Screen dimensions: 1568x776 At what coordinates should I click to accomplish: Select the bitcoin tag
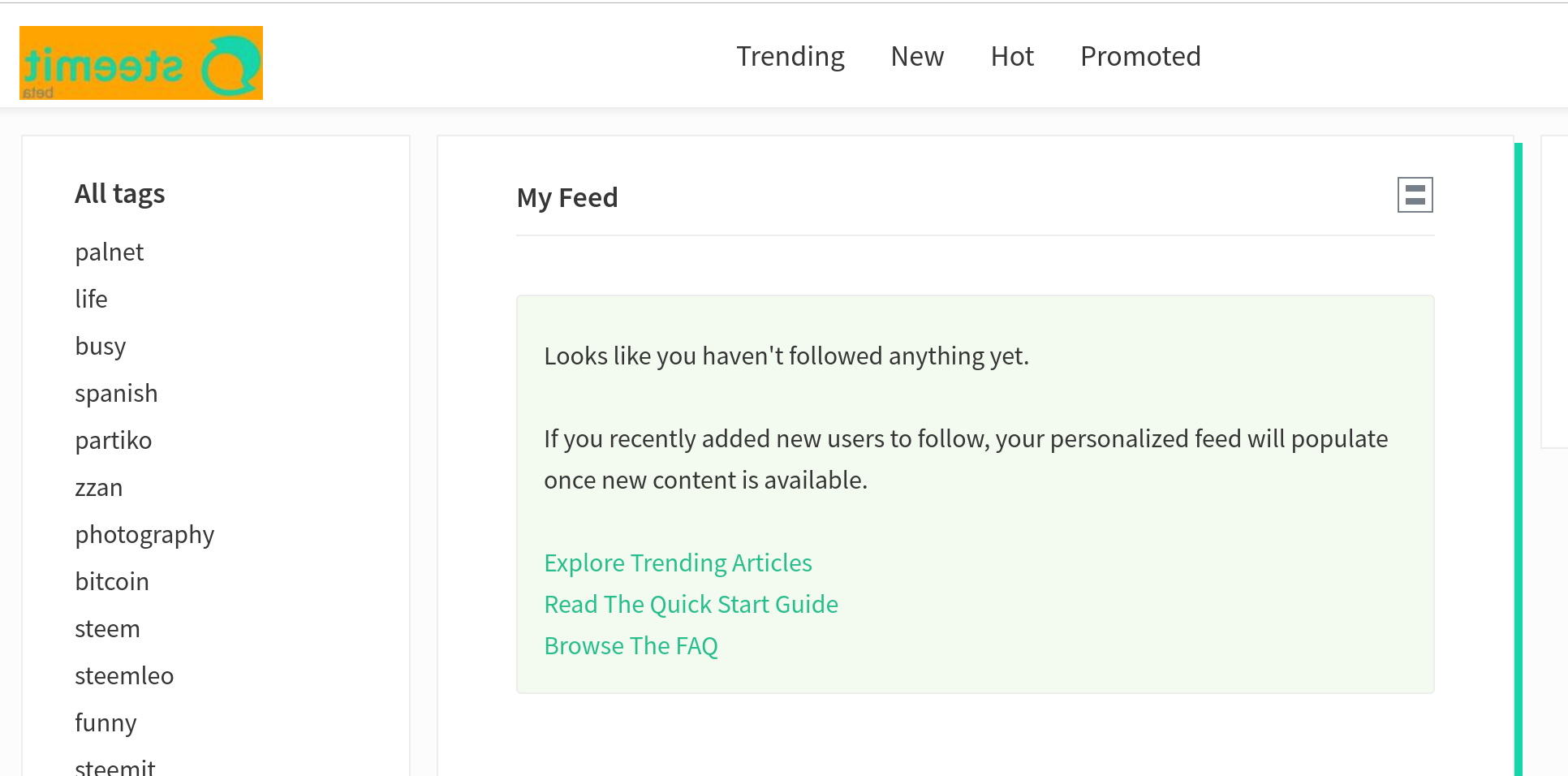[111, 581]
